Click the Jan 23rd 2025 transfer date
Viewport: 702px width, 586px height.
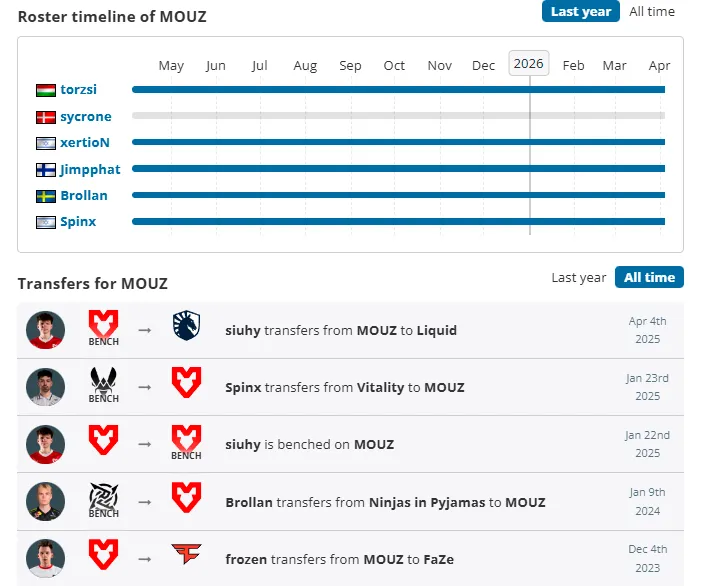point(647,387)
